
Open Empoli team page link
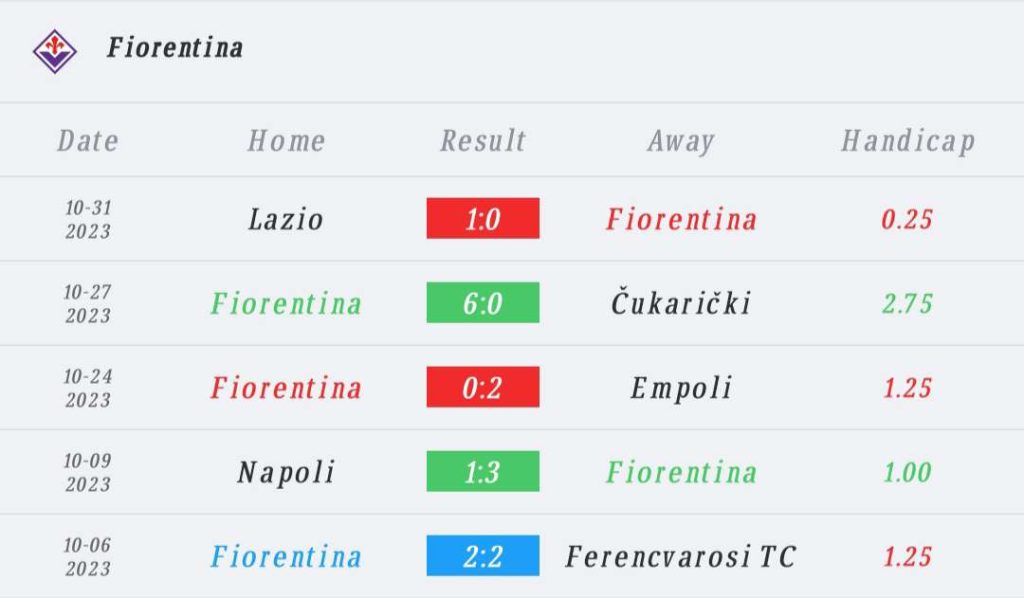click(x=681, y=387)
